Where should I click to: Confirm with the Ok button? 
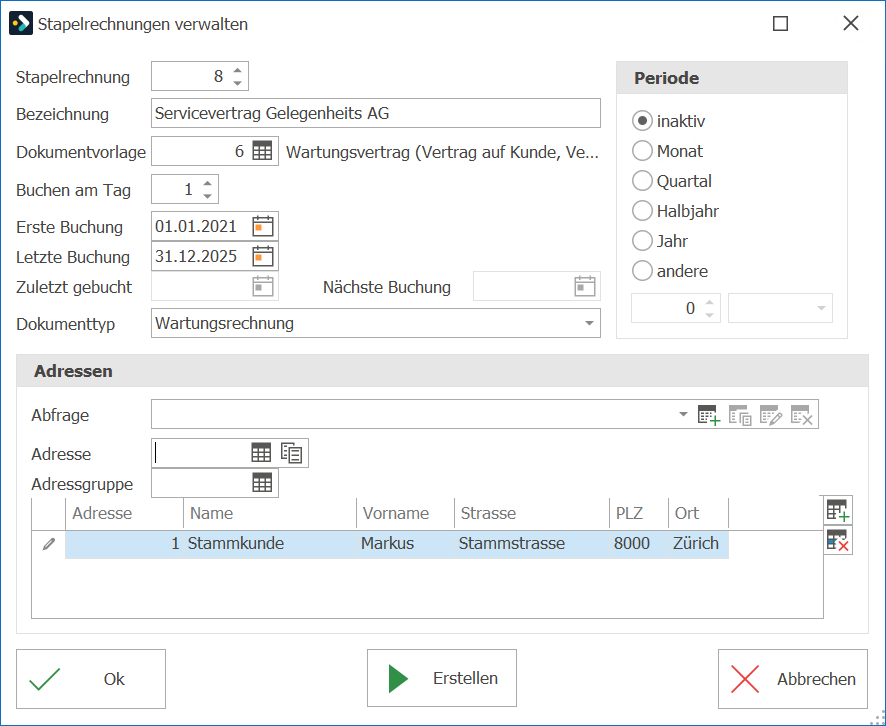[91, 679]
